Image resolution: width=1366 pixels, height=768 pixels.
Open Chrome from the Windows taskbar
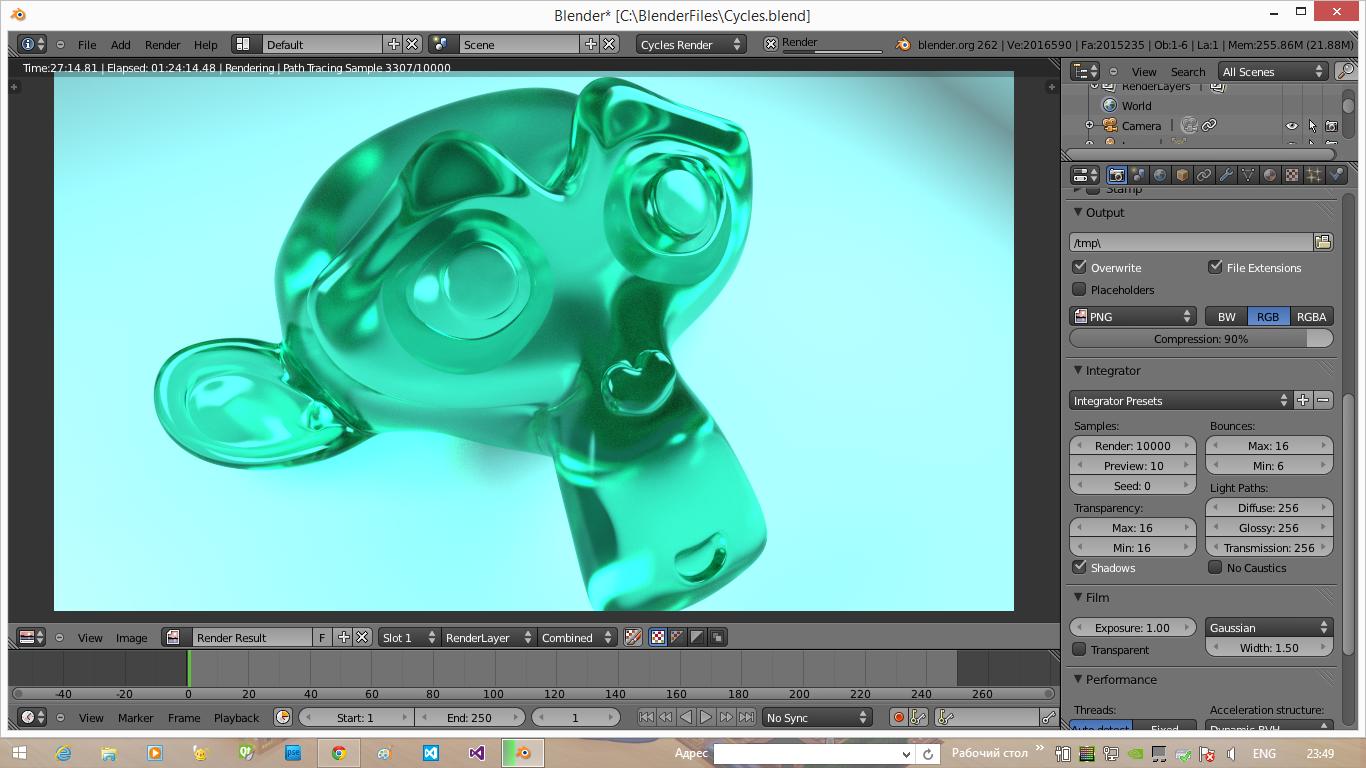339,753
